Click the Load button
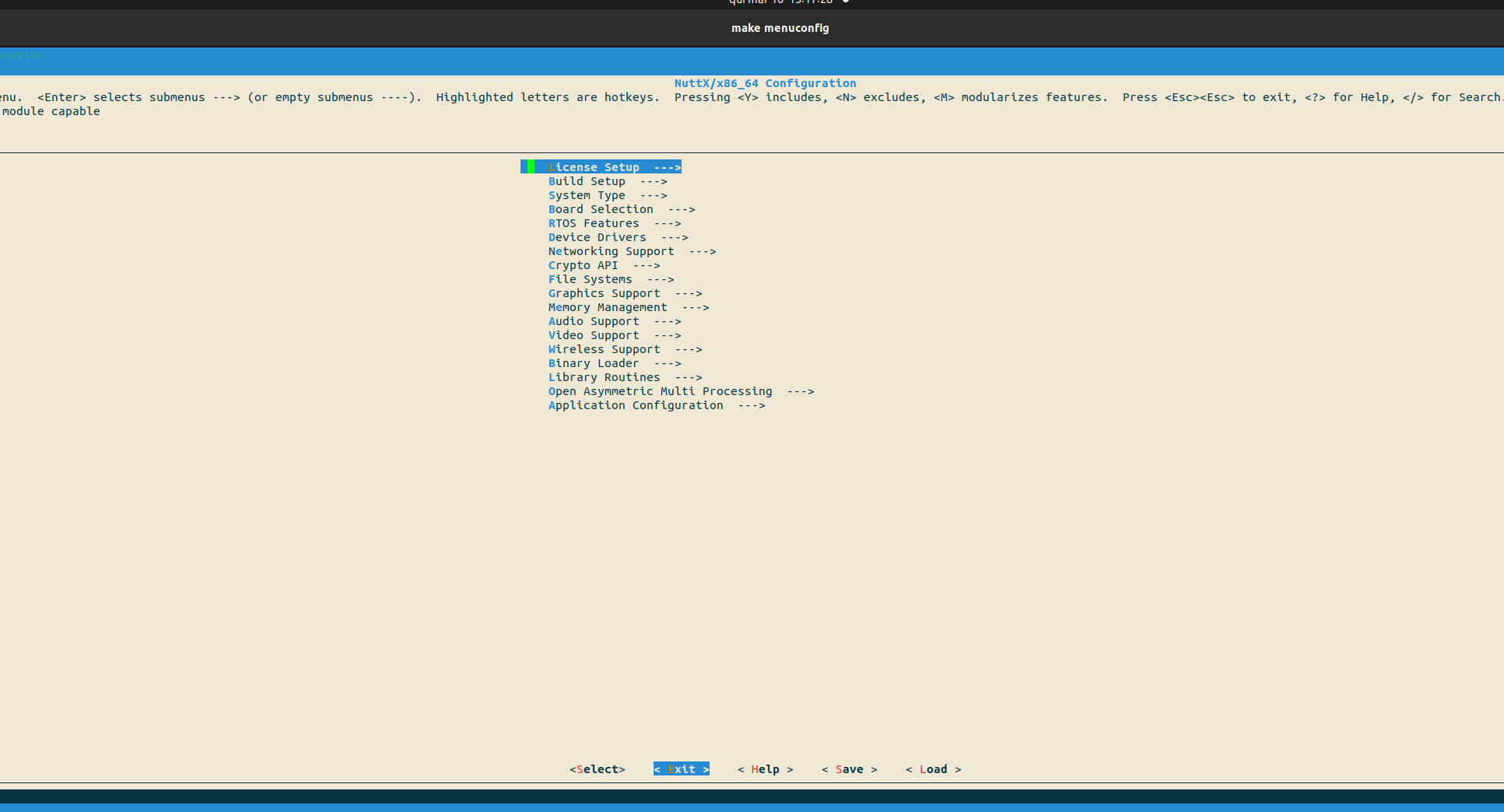The width and height of the screenshot is (1504, 812). 933,769
